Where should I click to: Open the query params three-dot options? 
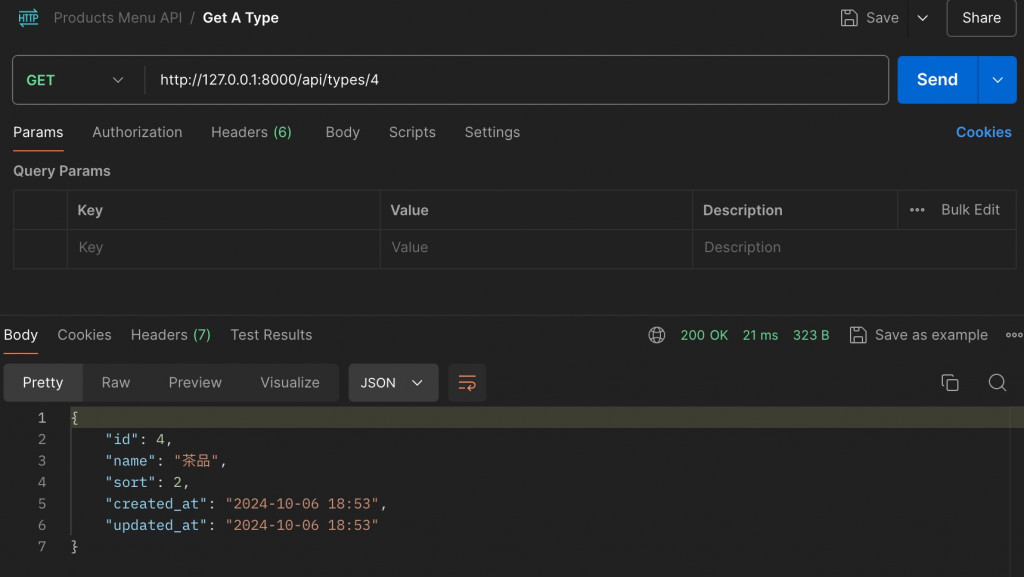(917, 210)
